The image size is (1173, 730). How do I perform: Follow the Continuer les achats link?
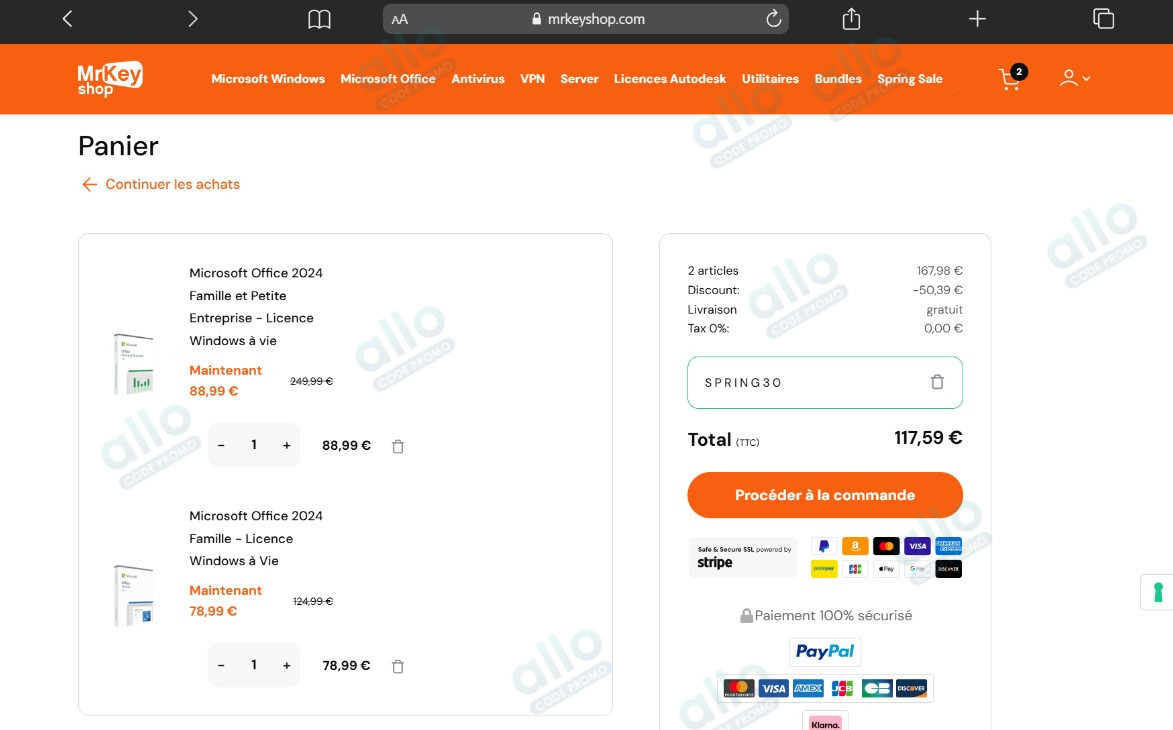(x=160, y=184)
